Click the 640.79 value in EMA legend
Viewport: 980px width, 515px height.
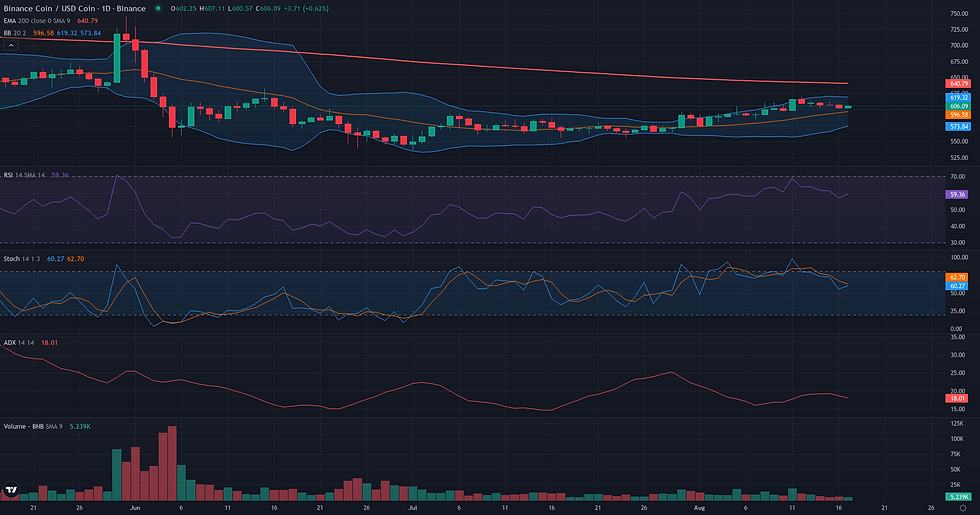(x=88, y=21)
